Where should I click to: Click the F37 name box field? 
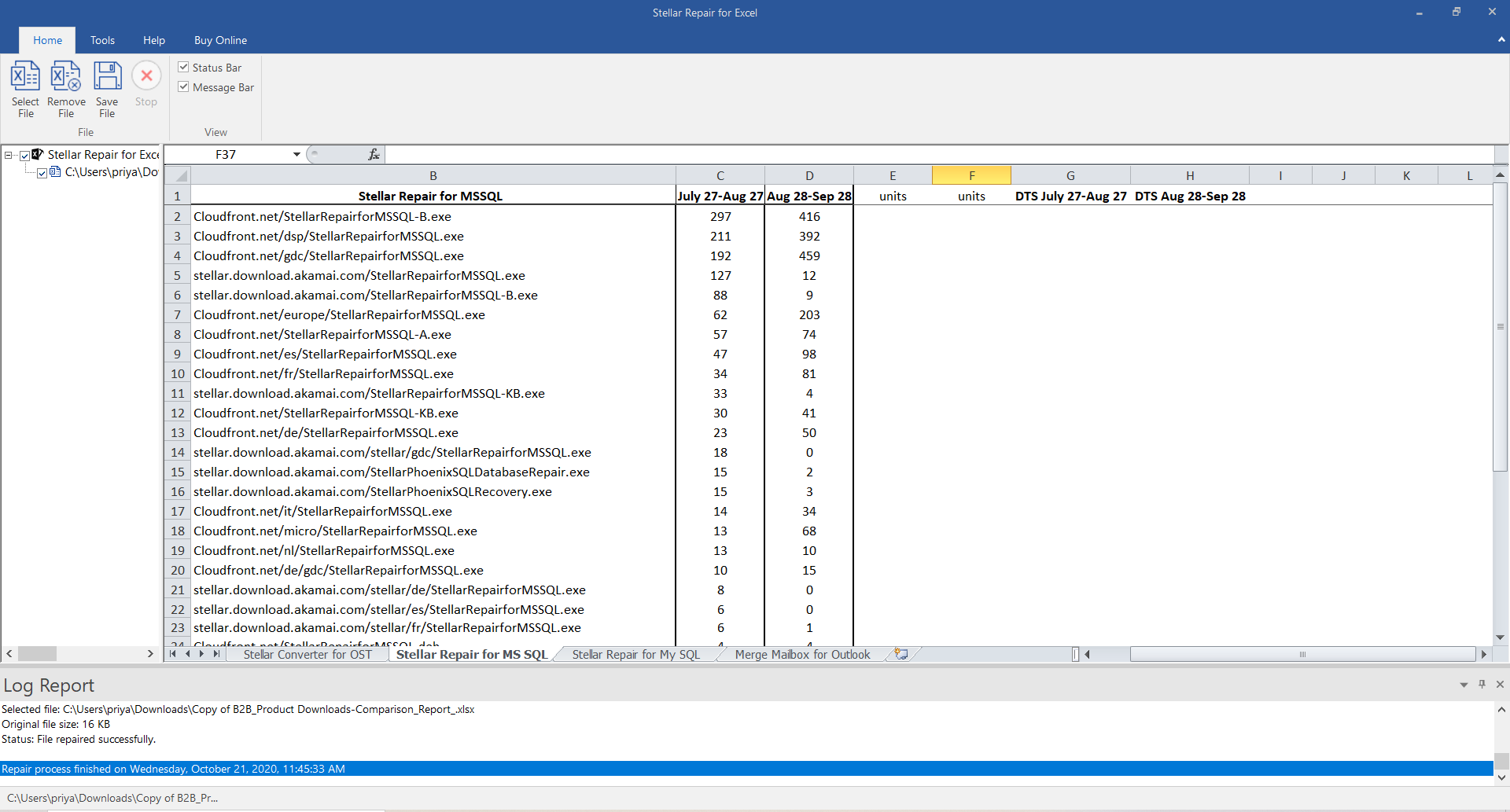tap(226, 154)
